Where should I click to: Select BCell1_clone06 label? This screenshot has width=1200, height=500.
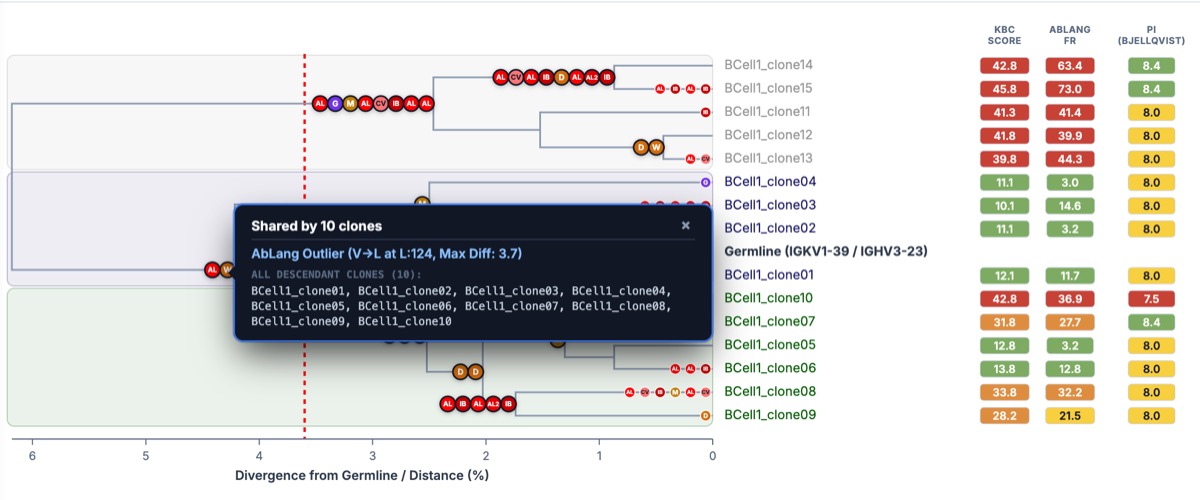pyautogui.click(x=770, y=368)
